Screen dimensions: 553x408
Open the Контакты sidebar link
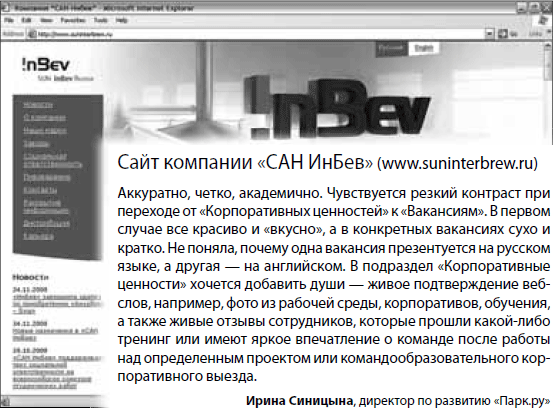(40, 190)
